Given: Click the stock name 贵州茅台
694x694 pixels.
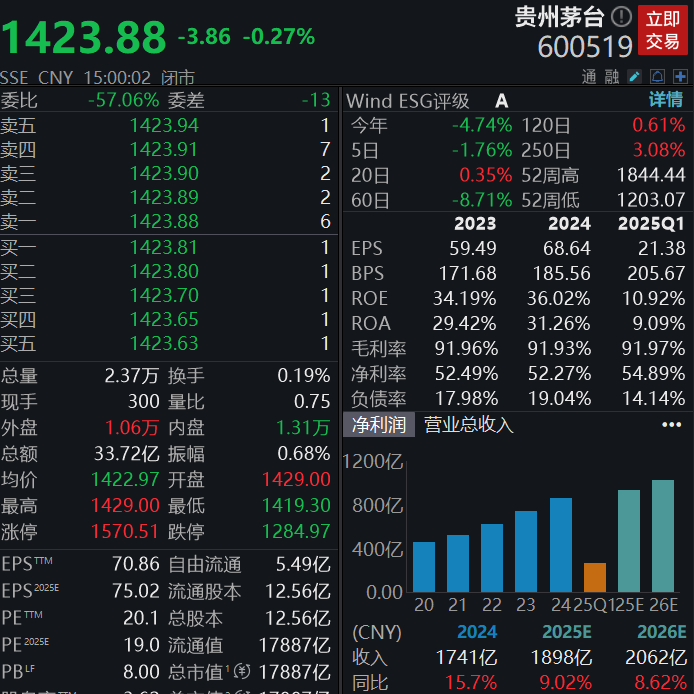Looking at the screenshot, I should tap(559, 17).
